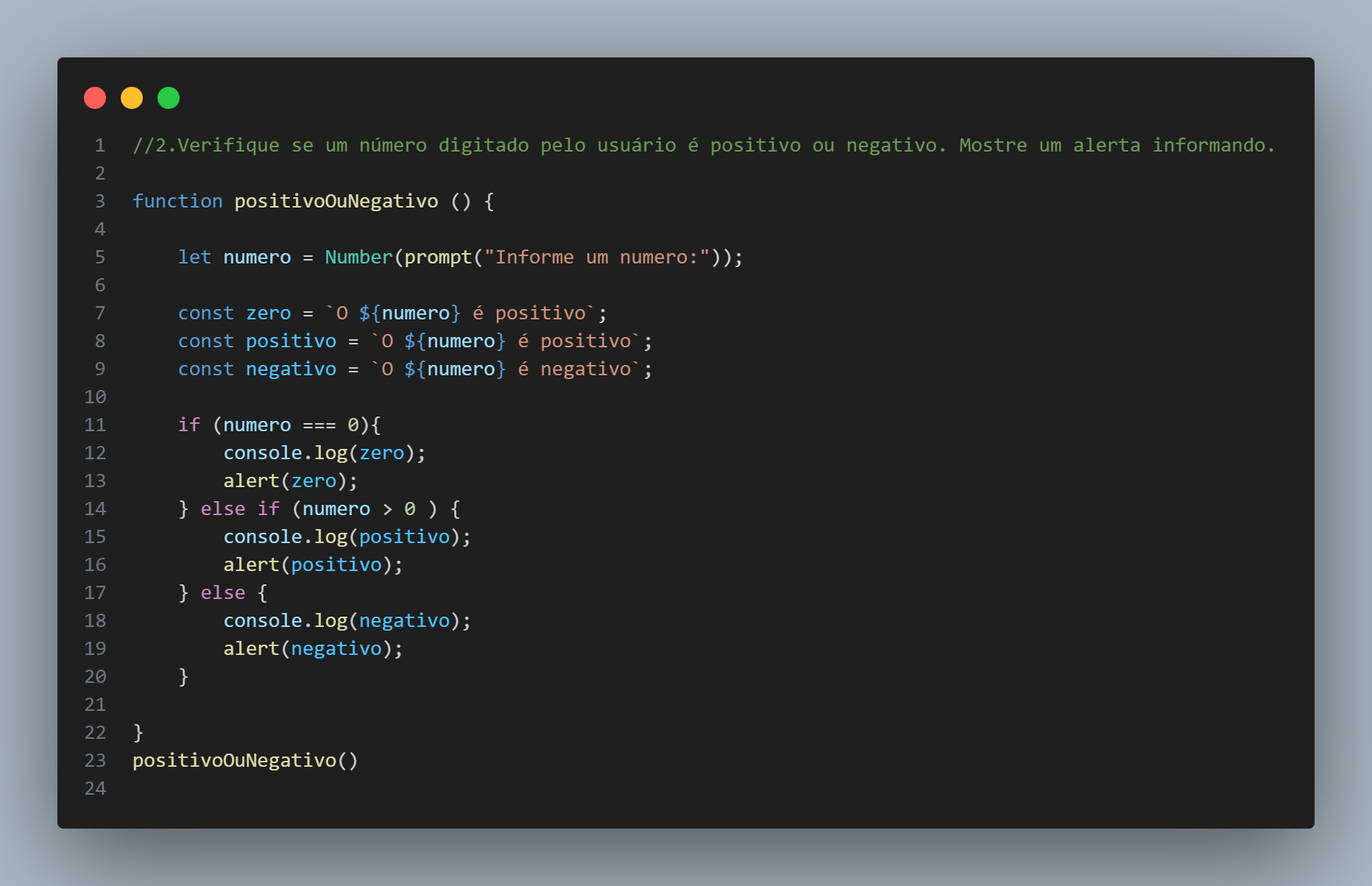Click the '===' operator in the if condition
The image size is (1372, 886).
click(x=319, y=425)
